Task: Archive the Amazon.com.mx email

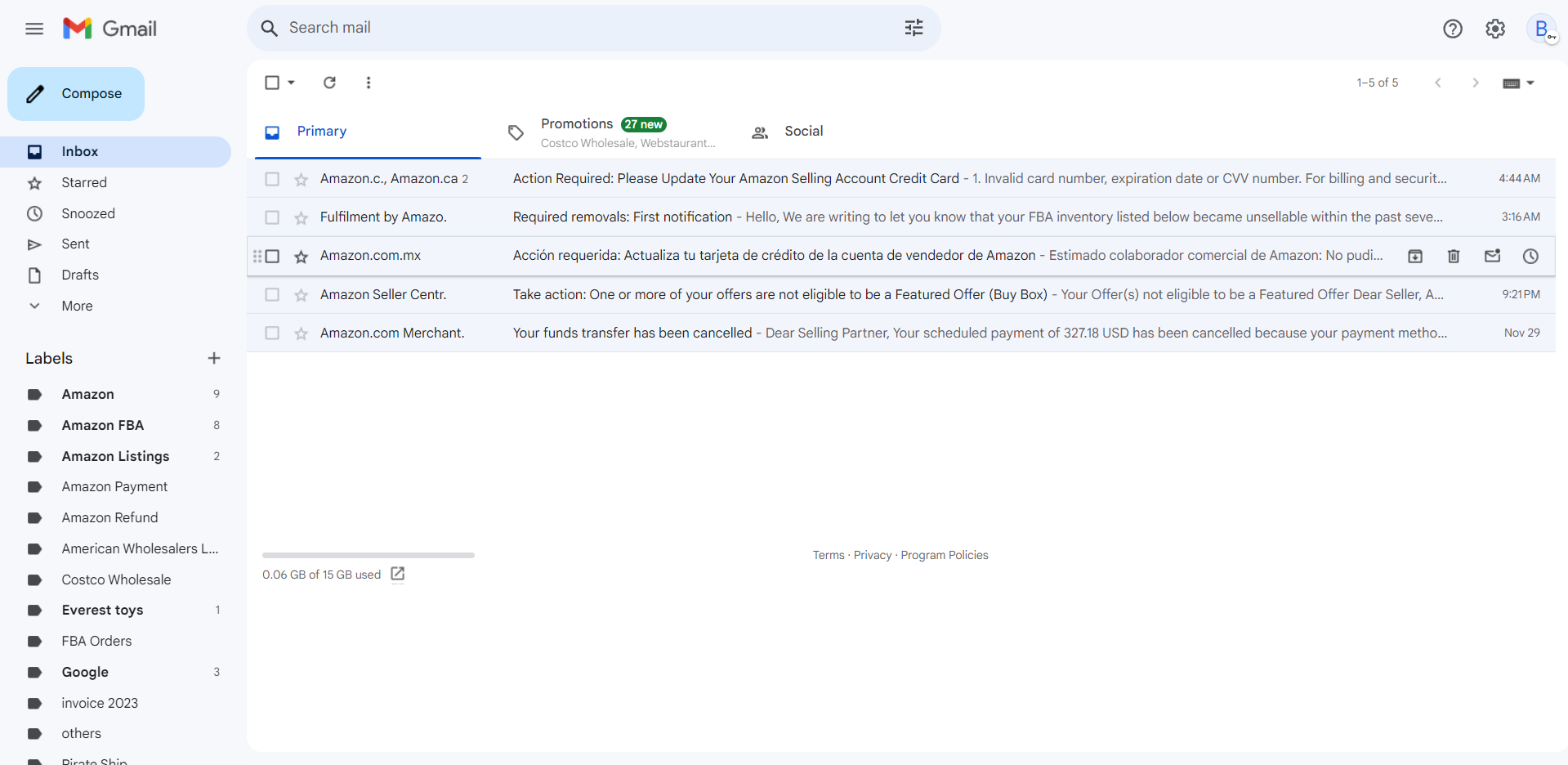Action: coord(1415,256)
